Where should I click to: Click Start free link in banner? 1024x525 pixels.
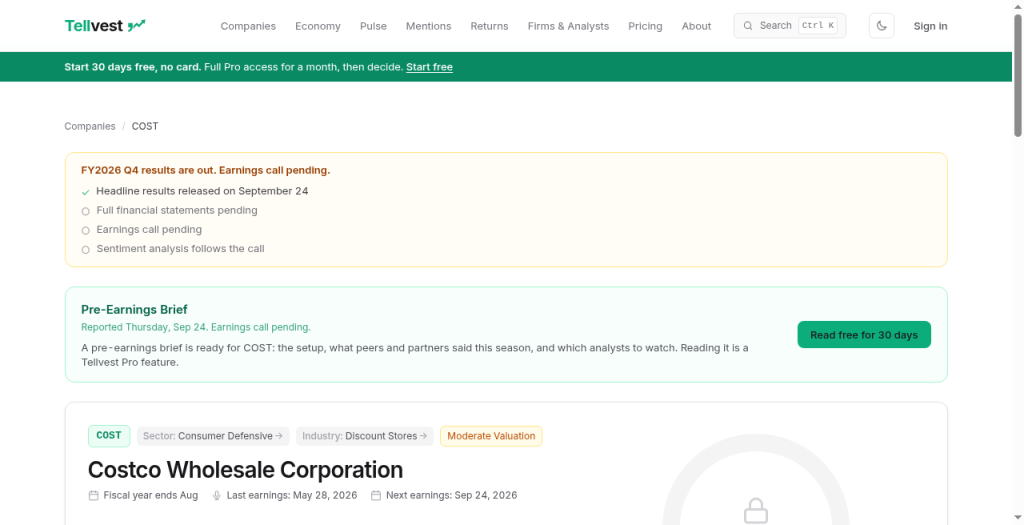[x=429, y=67]
